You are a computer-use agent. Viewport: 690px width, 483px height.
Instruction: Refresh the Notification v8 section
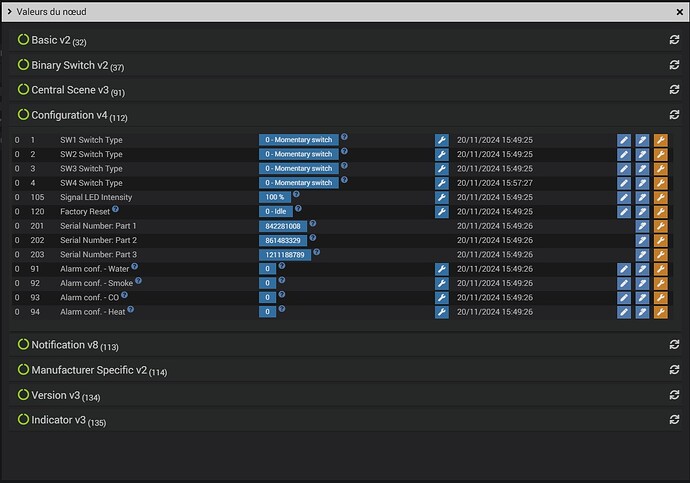(674, 344)
